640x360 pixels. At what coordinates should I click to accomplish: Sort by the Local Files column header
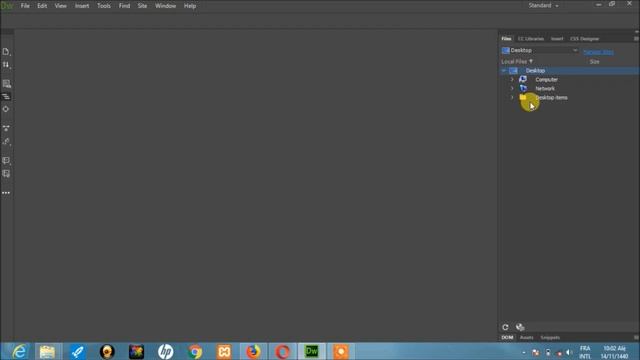517,62
